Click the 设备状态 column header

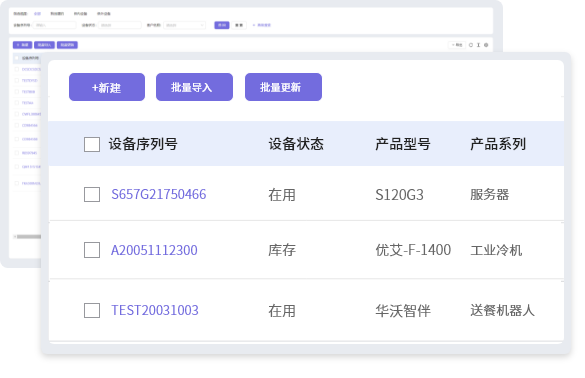point(296,144)
